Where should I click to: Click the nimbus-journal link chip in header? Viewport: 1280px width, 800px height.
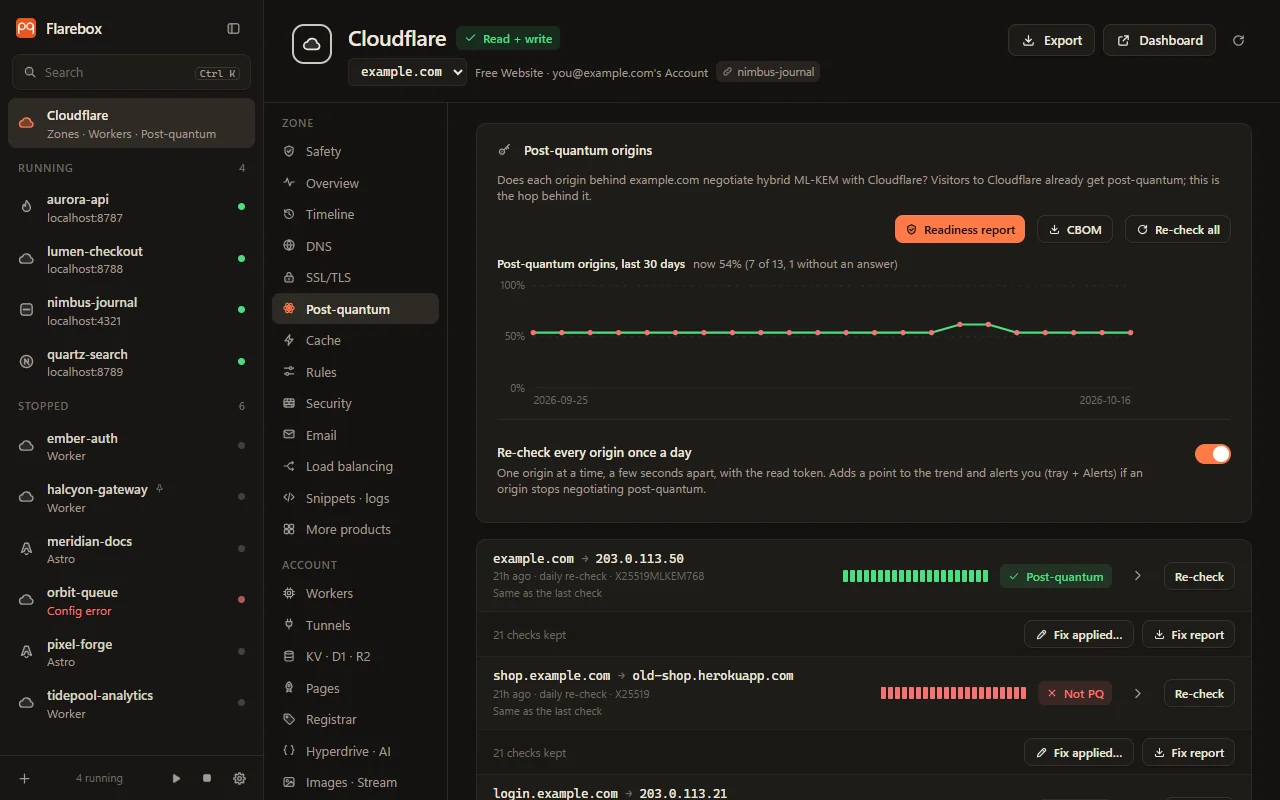tap(768, 72)
